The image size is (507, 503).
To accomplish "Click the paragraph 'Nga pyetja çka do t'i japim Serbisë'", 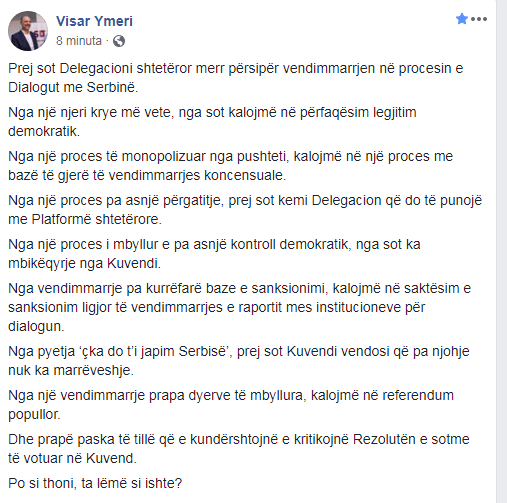I will pyautogui.click(x=239, y=361).
